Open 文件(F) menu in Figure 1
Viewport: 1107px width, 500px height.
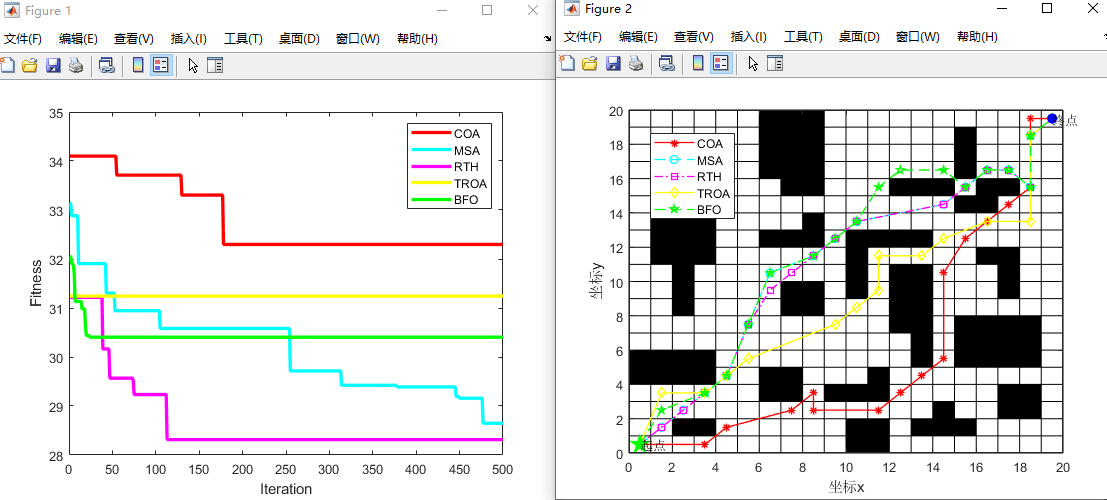pyautogui.click(x=22, y=39)
